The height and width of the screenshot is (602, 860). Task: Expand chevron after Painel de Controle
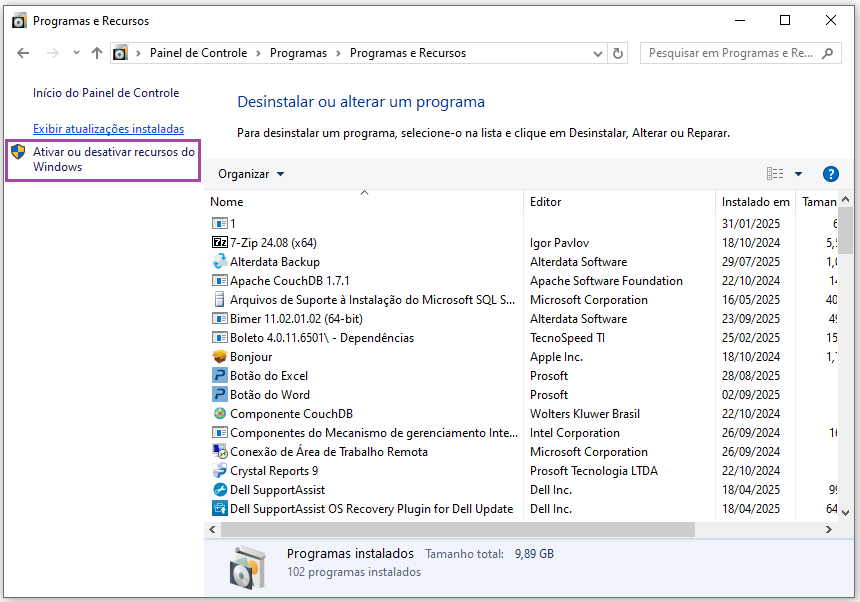click(x=258, y=53)
